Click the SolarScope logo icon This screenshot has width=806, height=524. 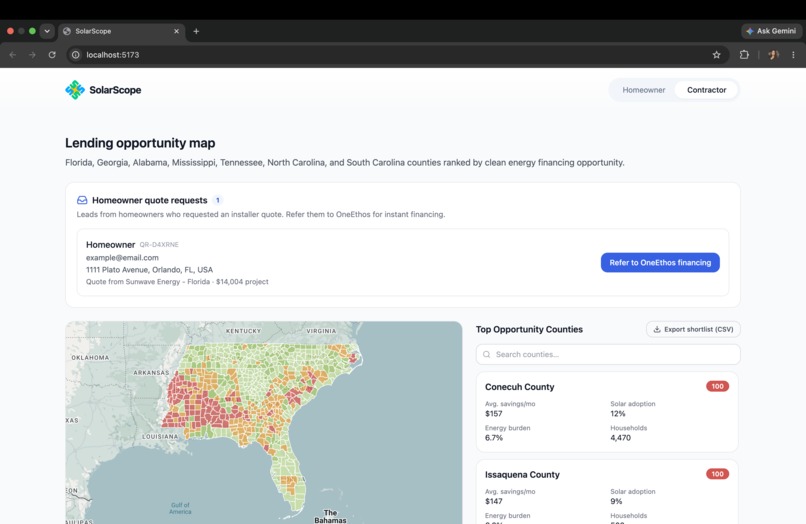pos(75,90)
